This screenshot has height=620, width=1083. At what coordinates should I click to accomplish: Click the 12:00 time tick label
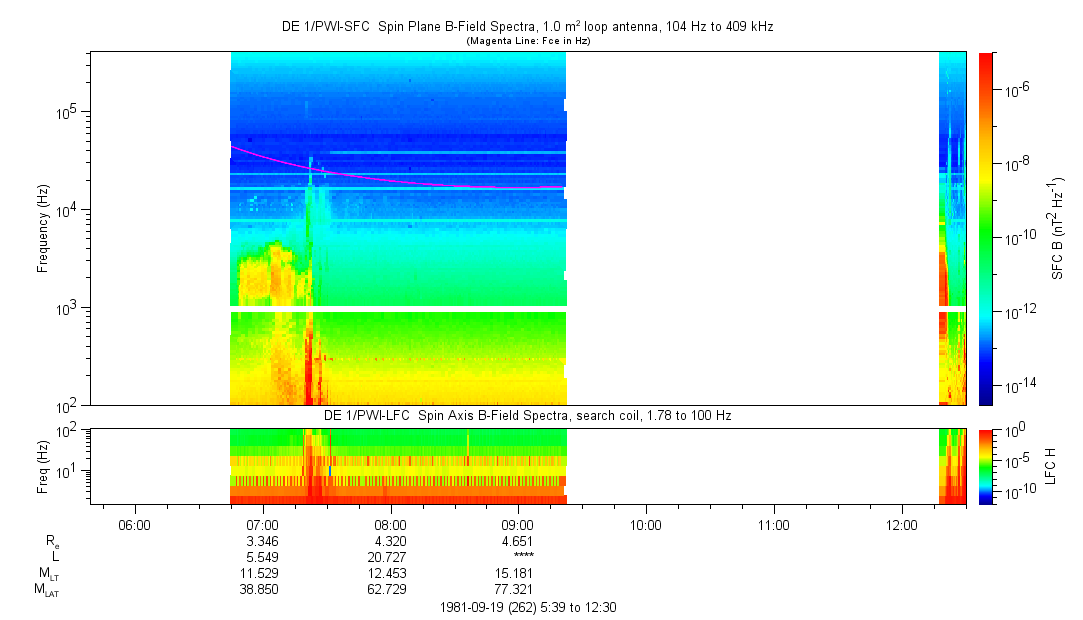point(902,524)
